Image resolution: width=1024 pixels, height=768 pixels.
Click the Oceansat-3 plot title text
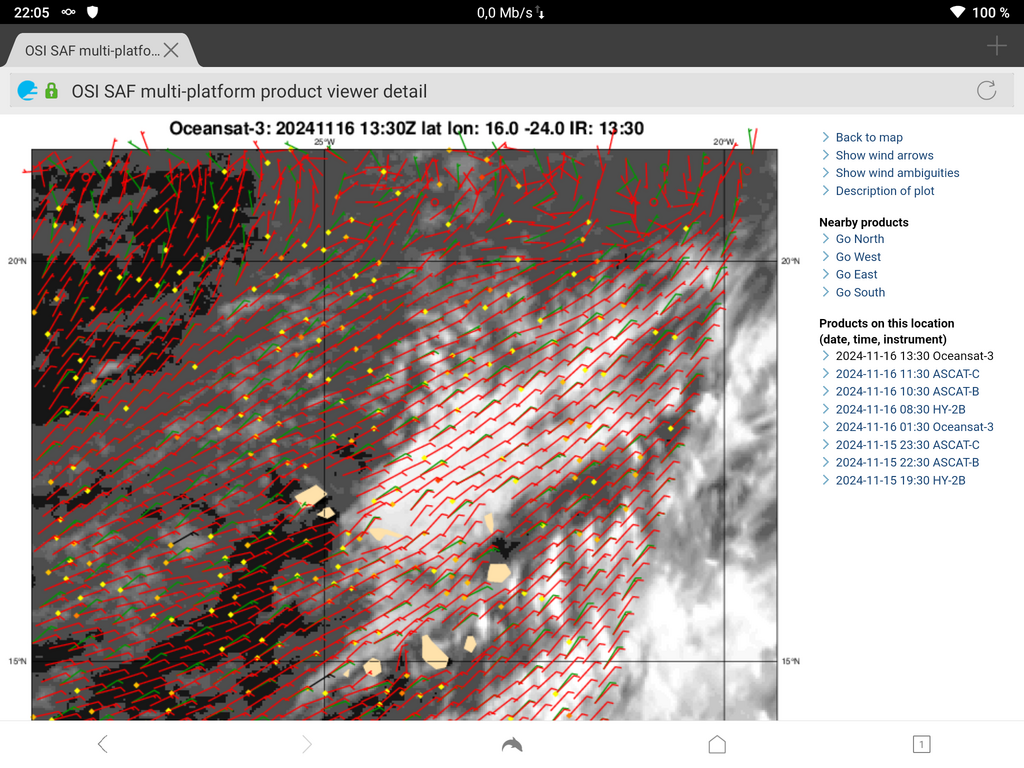[x=406, y=128]
